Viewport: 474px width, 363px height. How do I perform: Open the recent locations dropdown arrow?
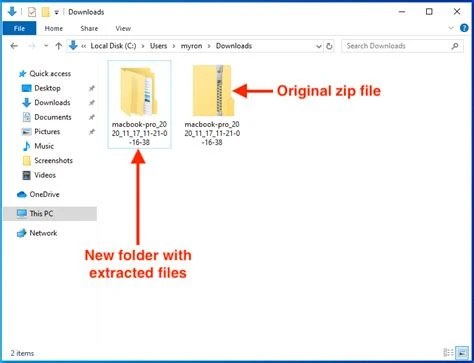point(46,46)
